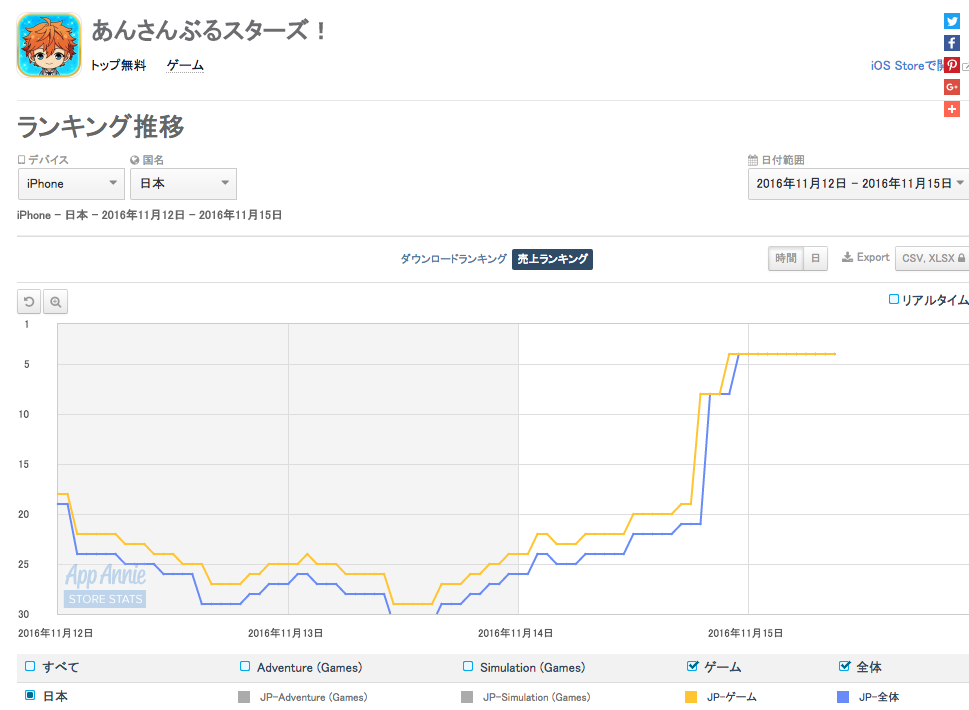
Task: Share on Twitter icon
Action: click(x=952, y=21)
